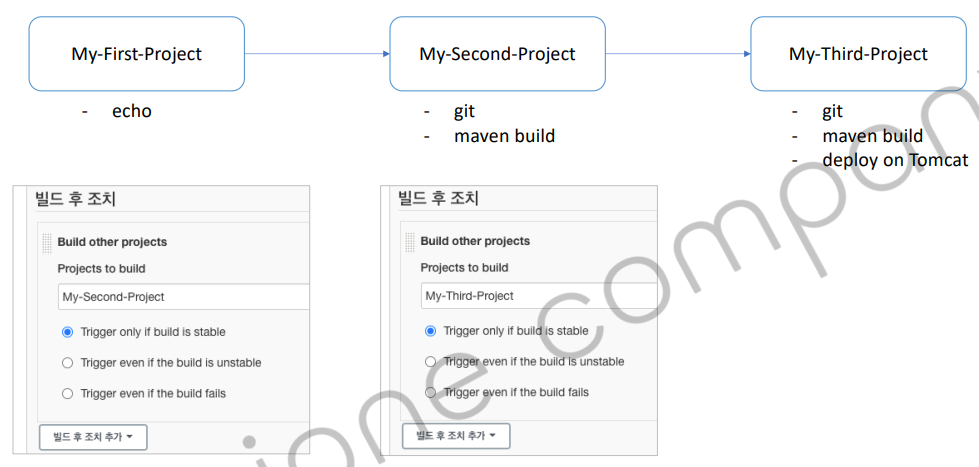Click the My-Third-Project diagram box
Viewport: 979px width, 467px height.
[857, 54]
